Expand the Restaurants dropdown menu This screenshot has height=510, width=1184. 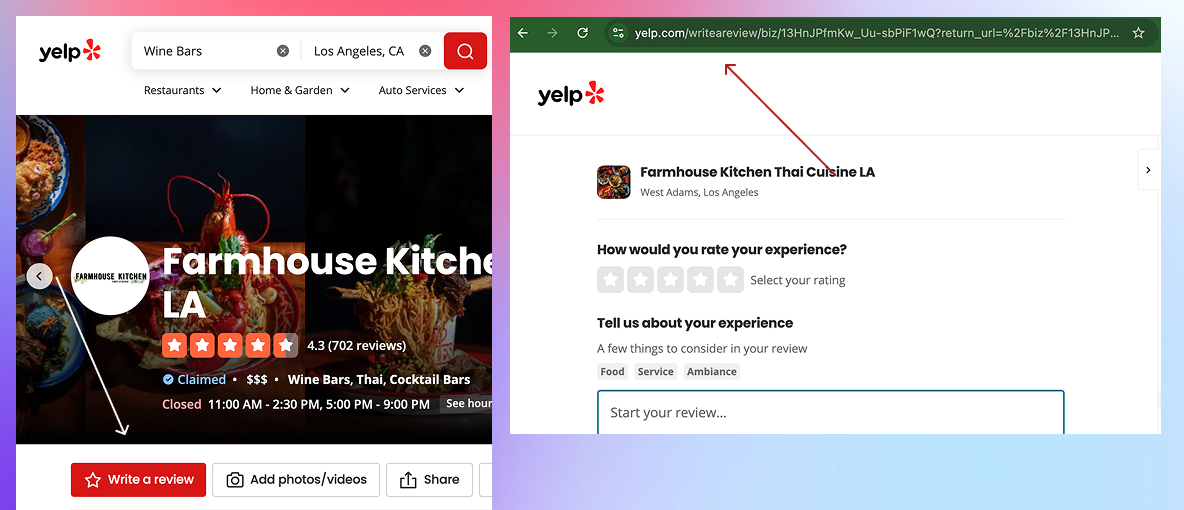(182, 90)
